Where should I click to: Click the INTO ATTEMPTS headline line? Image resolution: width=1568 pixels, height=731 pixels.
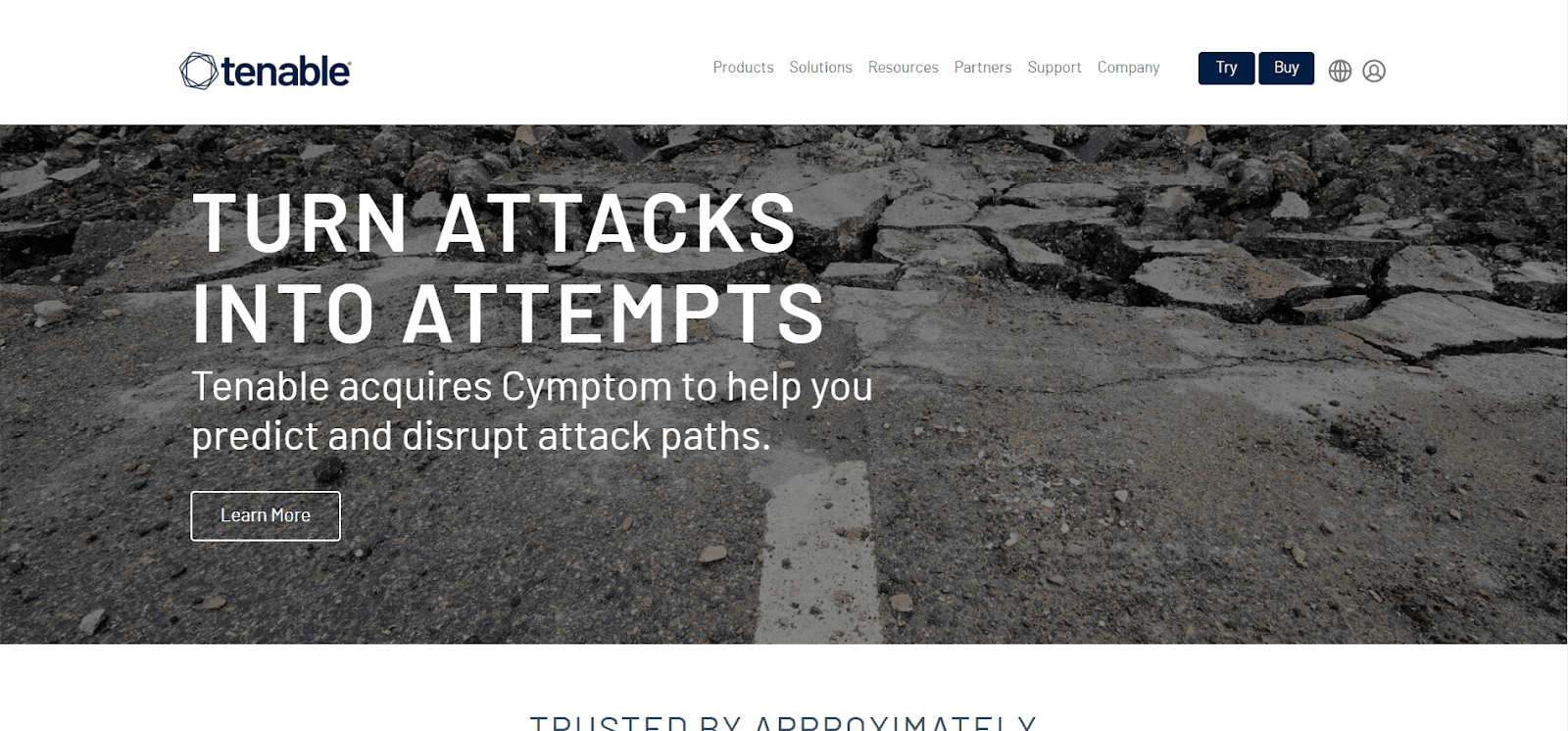(x=508, y=314)
